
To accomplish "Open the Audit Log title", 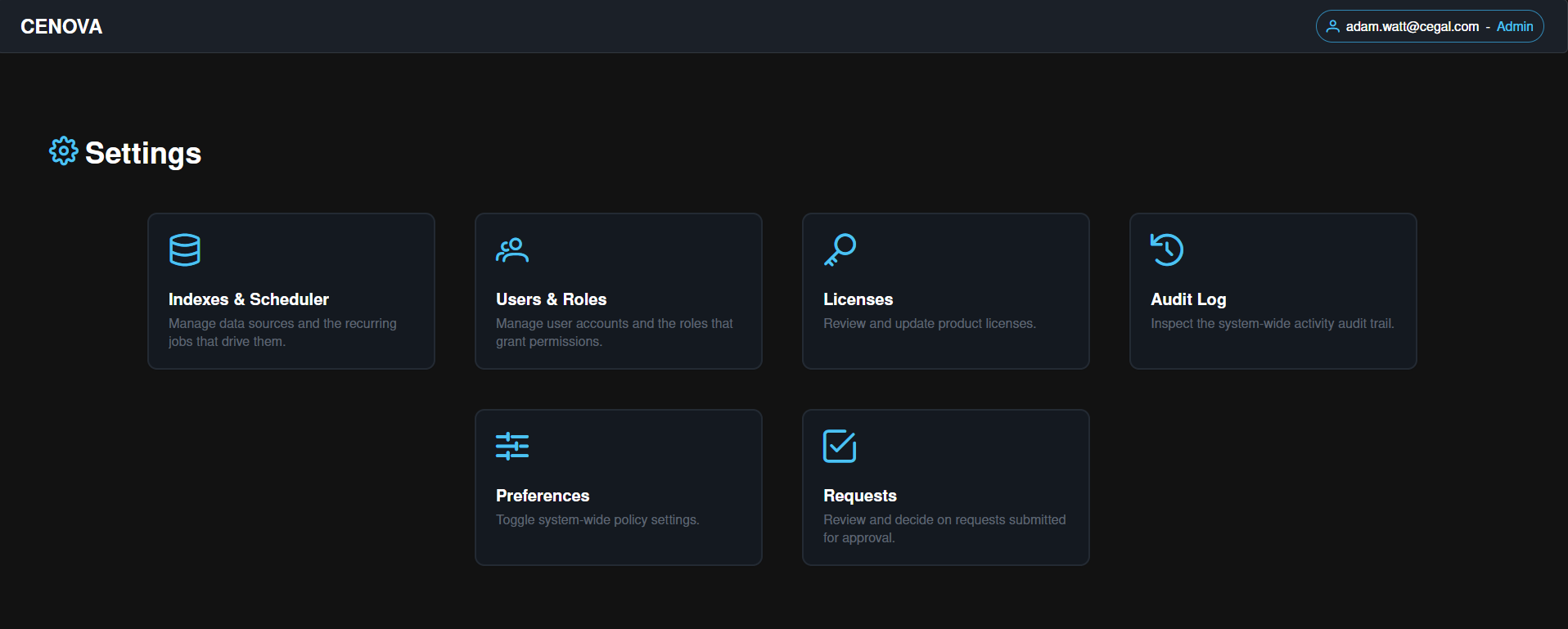I will [x=1188, y=299].
